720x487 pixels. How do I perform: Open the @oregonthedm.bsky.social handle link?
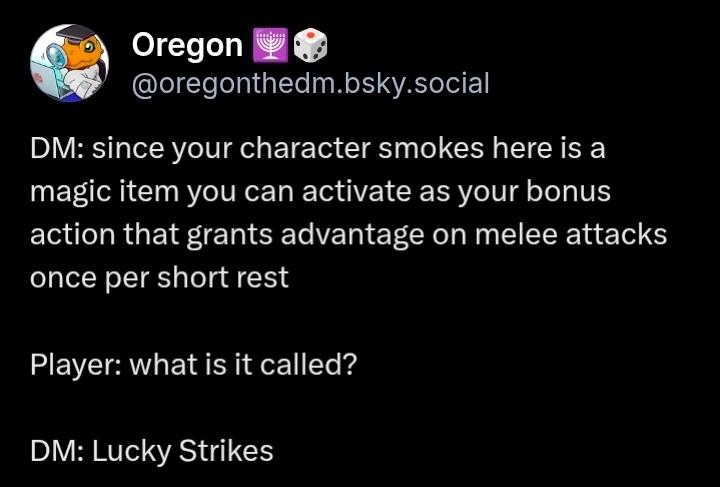click(311, 83)
